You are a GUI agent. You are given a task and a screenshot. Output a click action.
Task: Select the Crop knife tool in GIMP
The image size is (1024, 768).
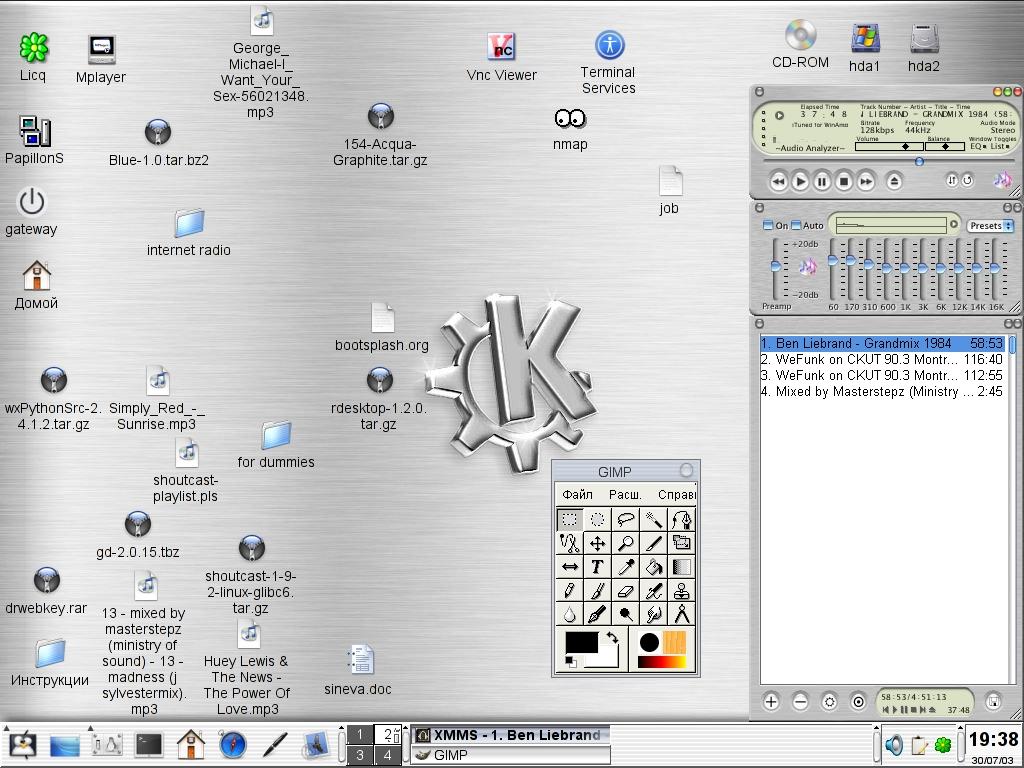[654, 543]
